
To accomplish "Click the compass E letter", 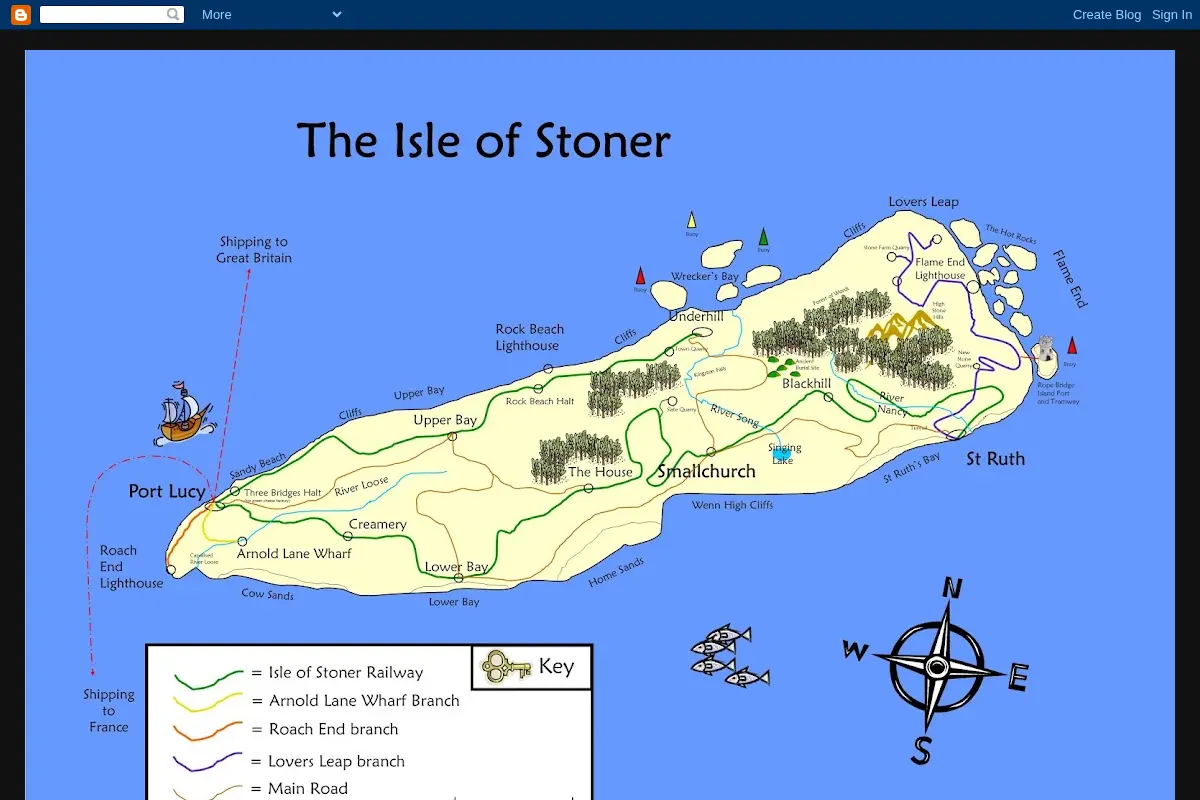I will point(1017,679).
